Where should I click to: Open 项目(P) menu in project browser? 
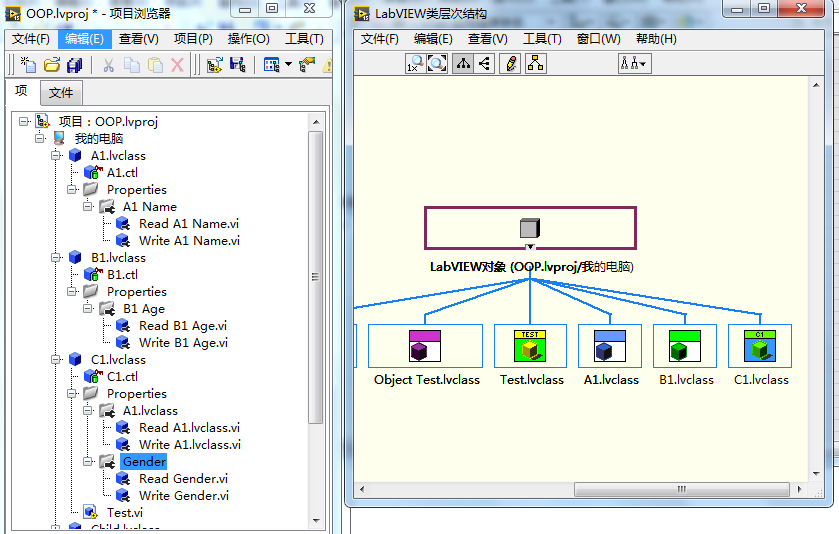pos(193,39)
